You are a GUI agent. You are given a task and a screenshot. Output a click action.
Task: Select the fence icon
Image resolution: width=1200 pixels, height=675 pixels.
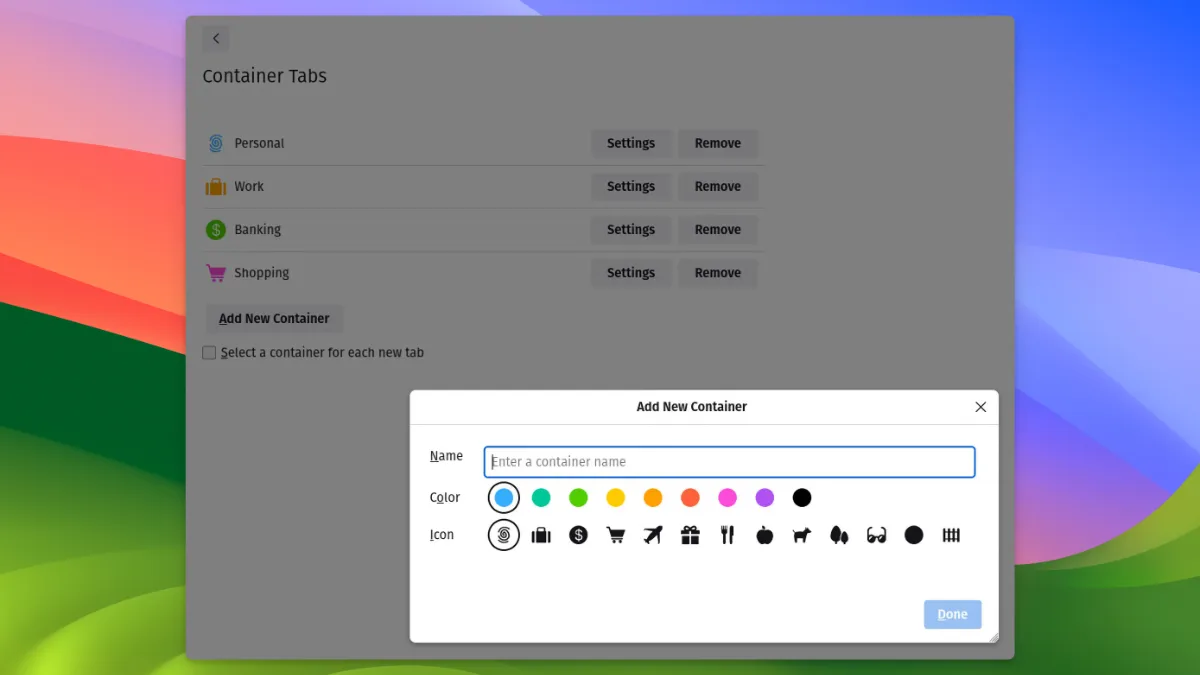click(x=951, y=535)
